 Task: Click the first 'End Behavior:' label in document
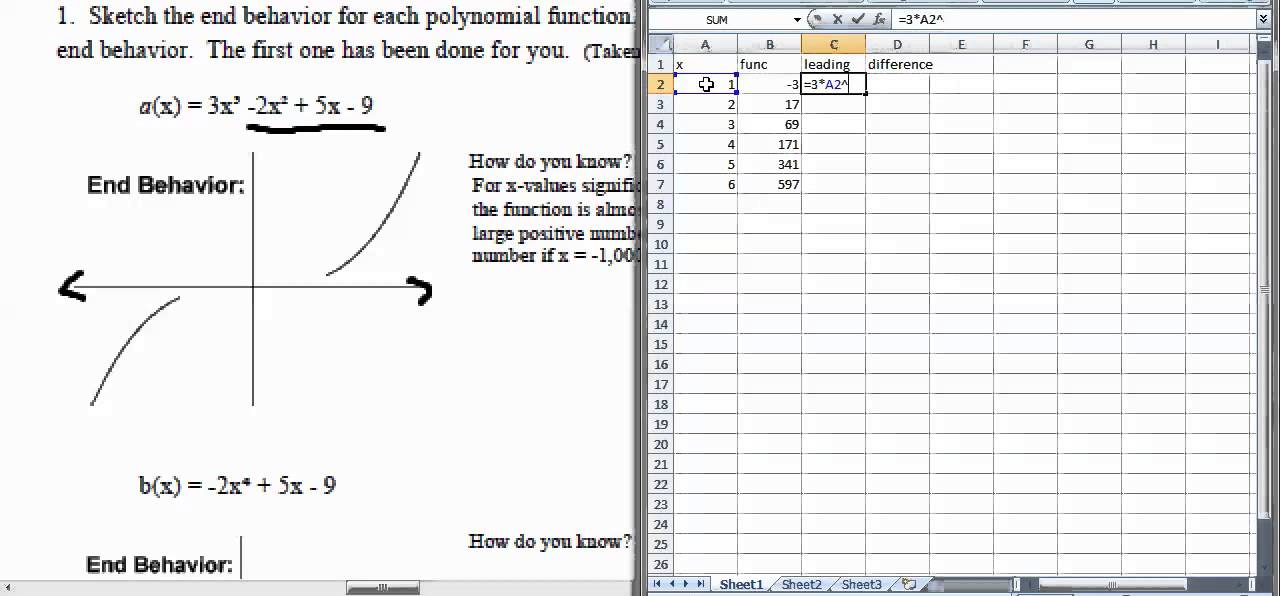point(166,185)
